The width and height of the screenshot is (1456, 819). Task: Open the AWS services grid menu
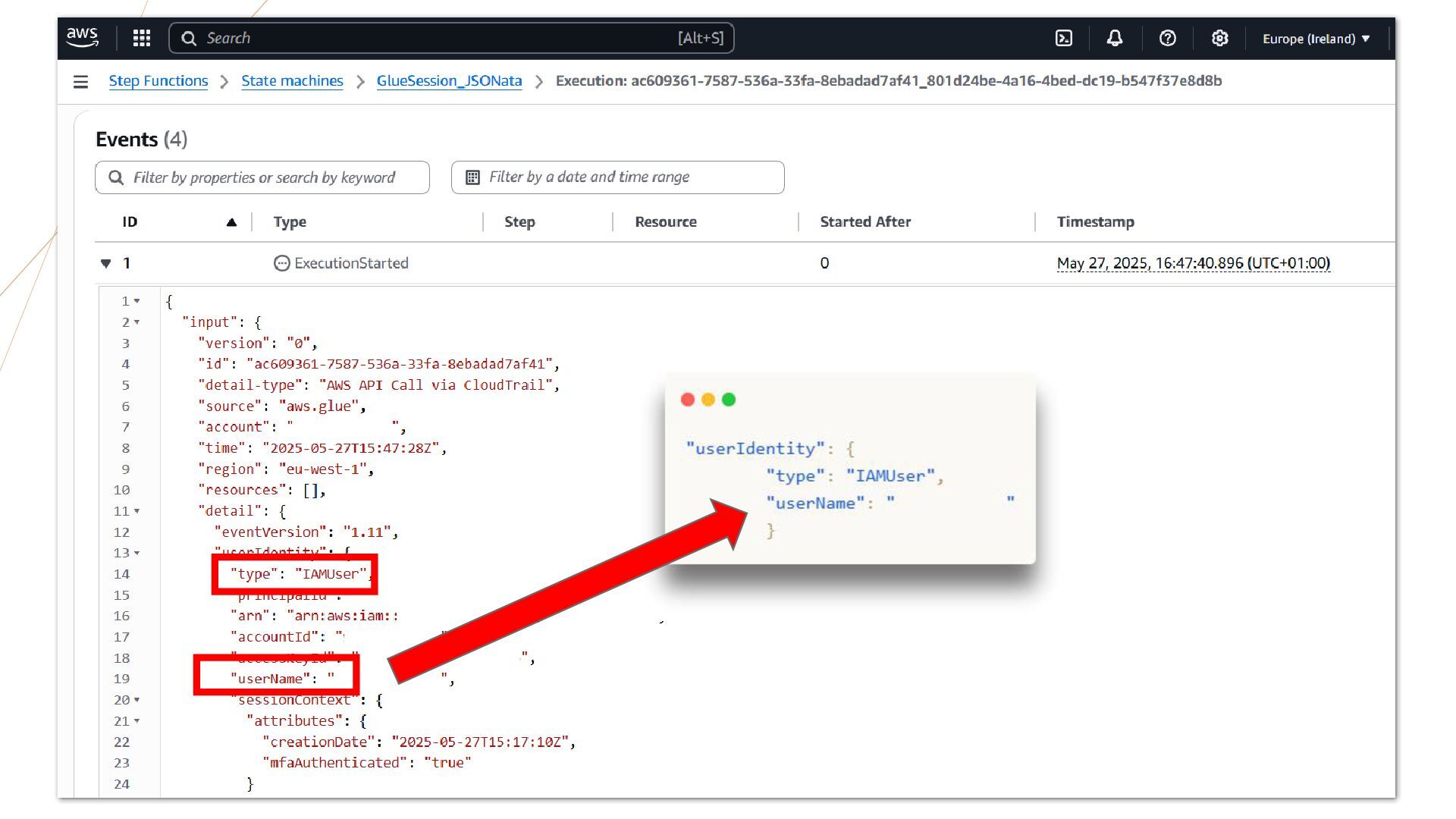[142, 38]
